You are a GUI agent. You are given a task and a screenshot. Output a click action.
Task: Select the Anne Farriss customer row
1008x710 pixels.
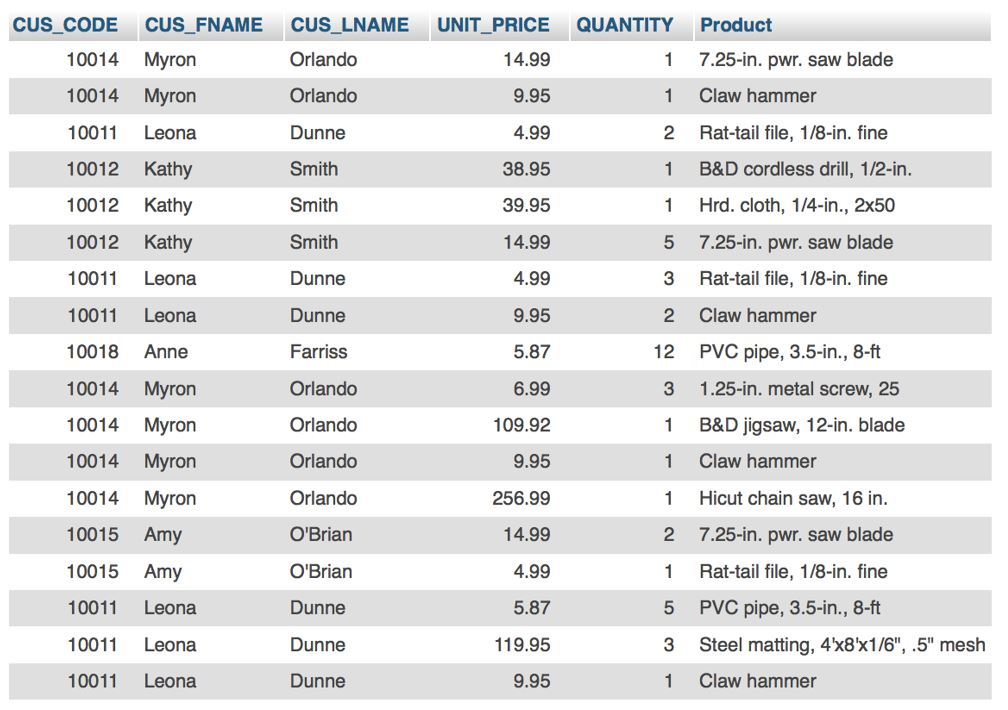pyautogui.click(x=500, y=352)
